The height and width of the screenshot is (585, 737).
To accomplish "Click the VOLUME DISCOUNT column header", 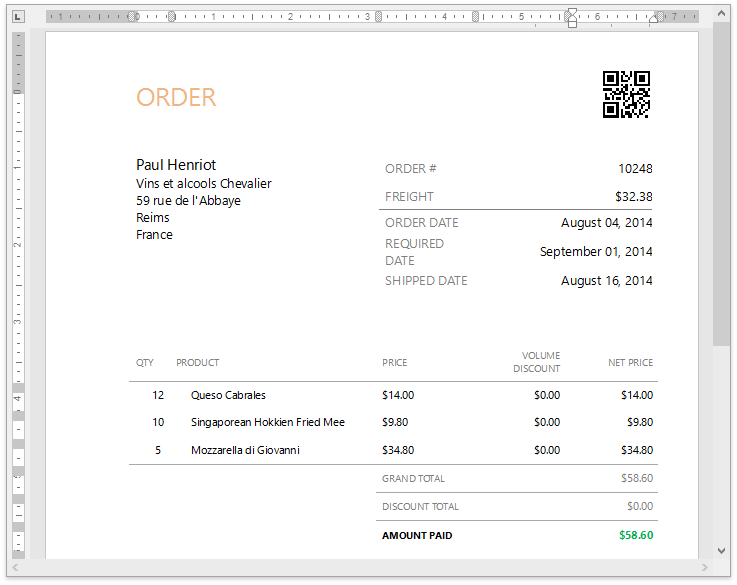I will tap(537, 362).
